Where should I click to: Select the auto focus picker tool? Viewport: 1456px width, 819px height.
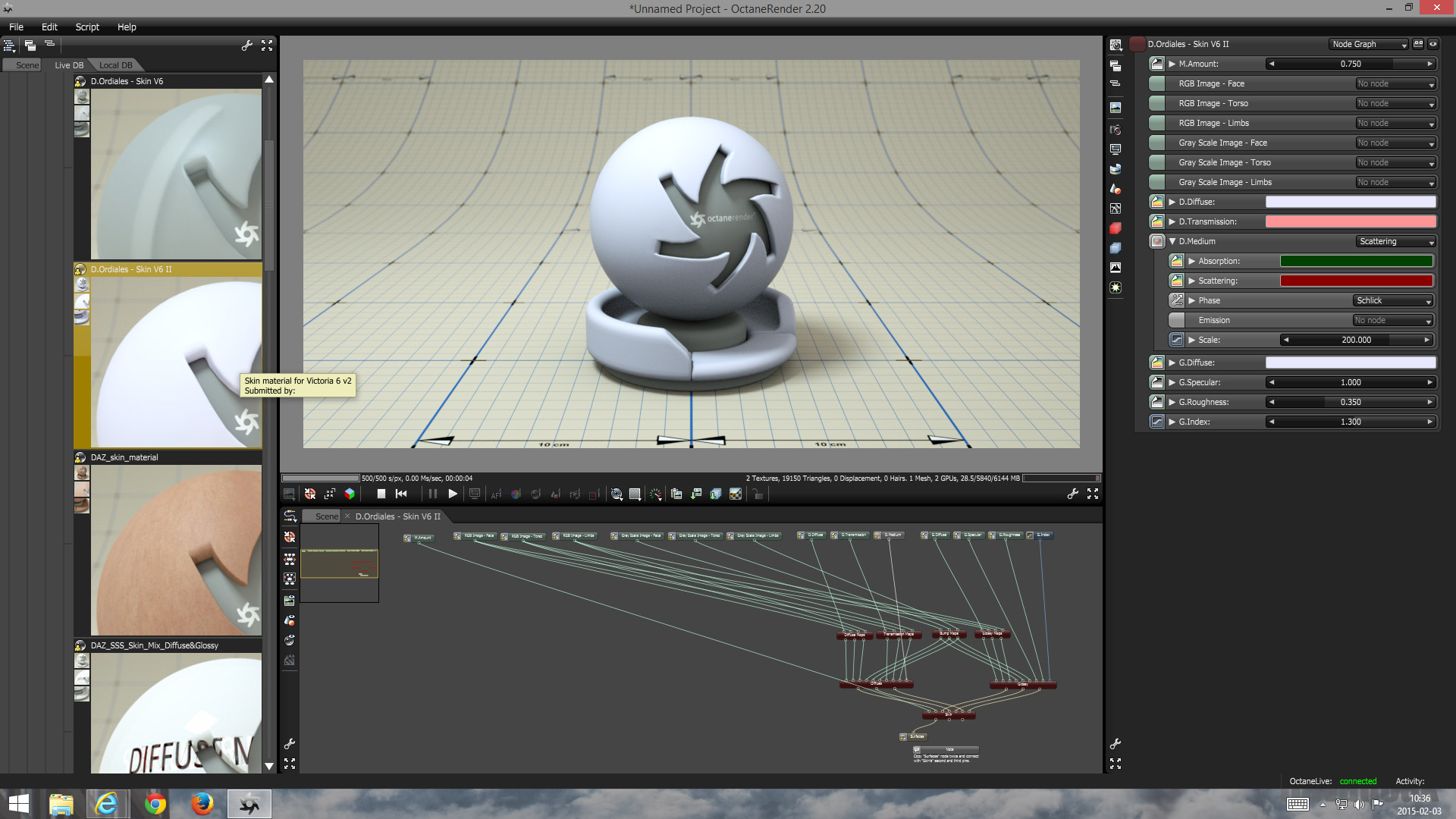point(496,494)
